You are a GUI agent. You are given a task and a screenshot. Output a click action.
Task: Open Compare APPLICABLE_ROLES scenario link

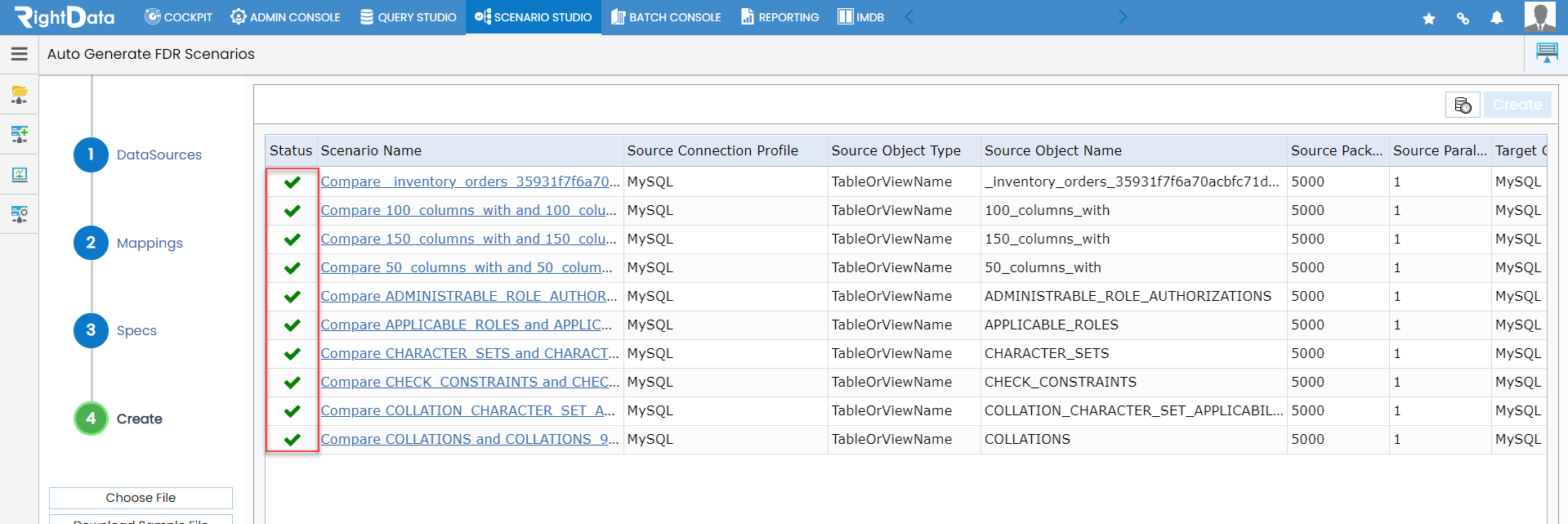466,325
